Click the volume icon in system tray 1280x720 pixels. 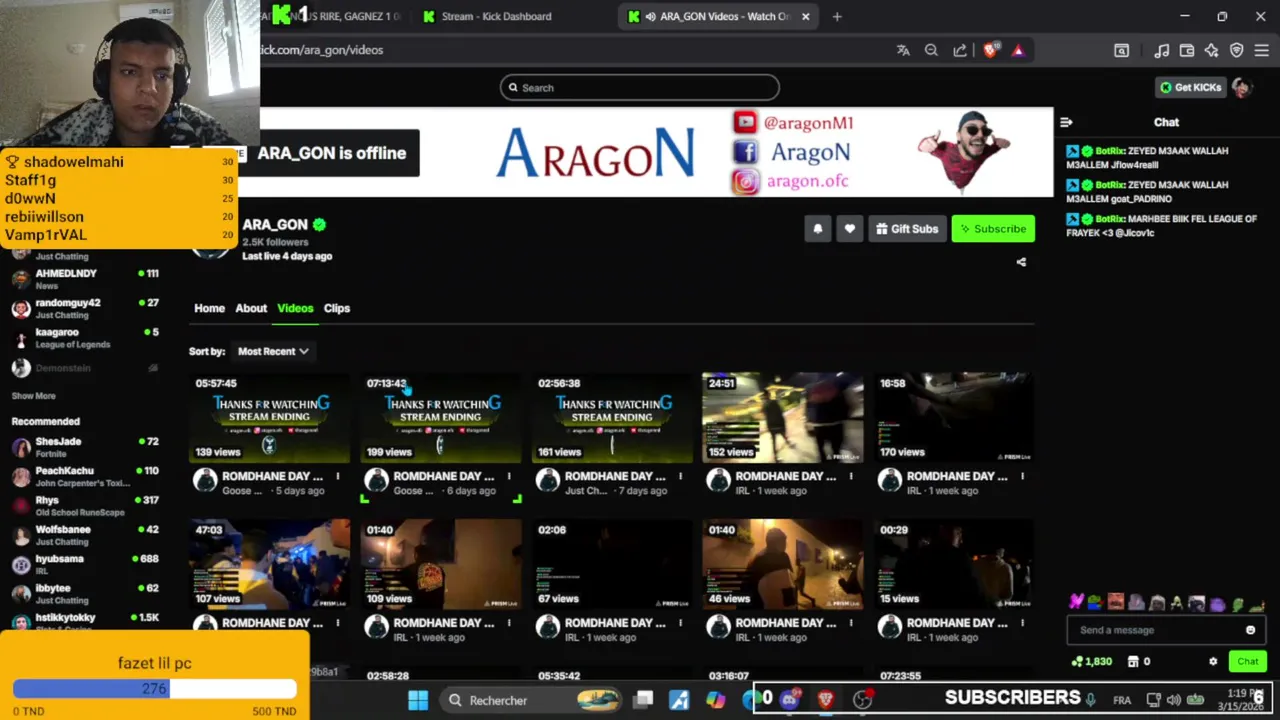click(1173, 700)
